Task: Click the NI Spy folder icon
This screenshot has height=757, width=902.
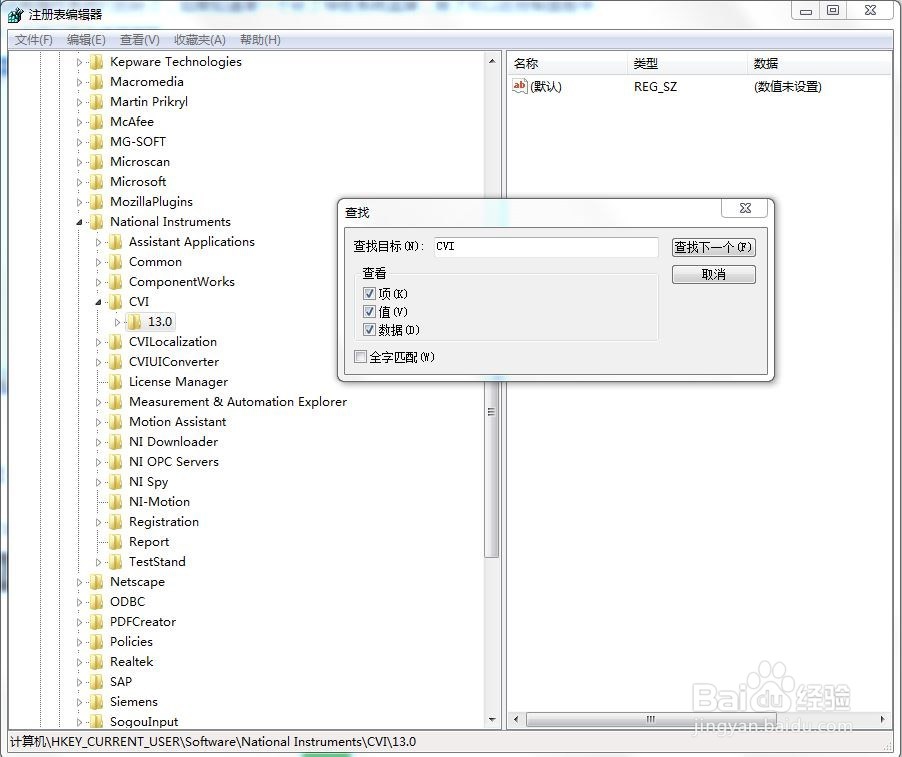Action: click(x=116, y=482)
